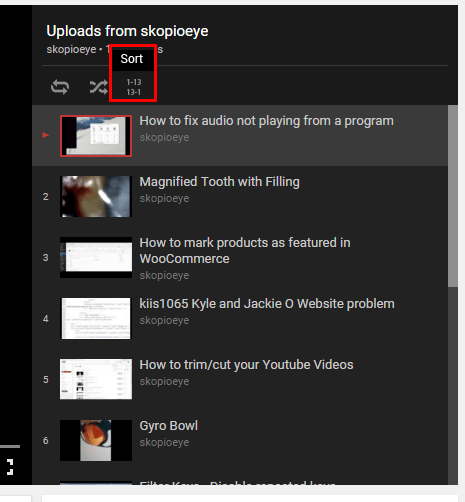Select the Gyro Bowl thumbnail
The width and height of the screenshot is (465, 502).
96,440
